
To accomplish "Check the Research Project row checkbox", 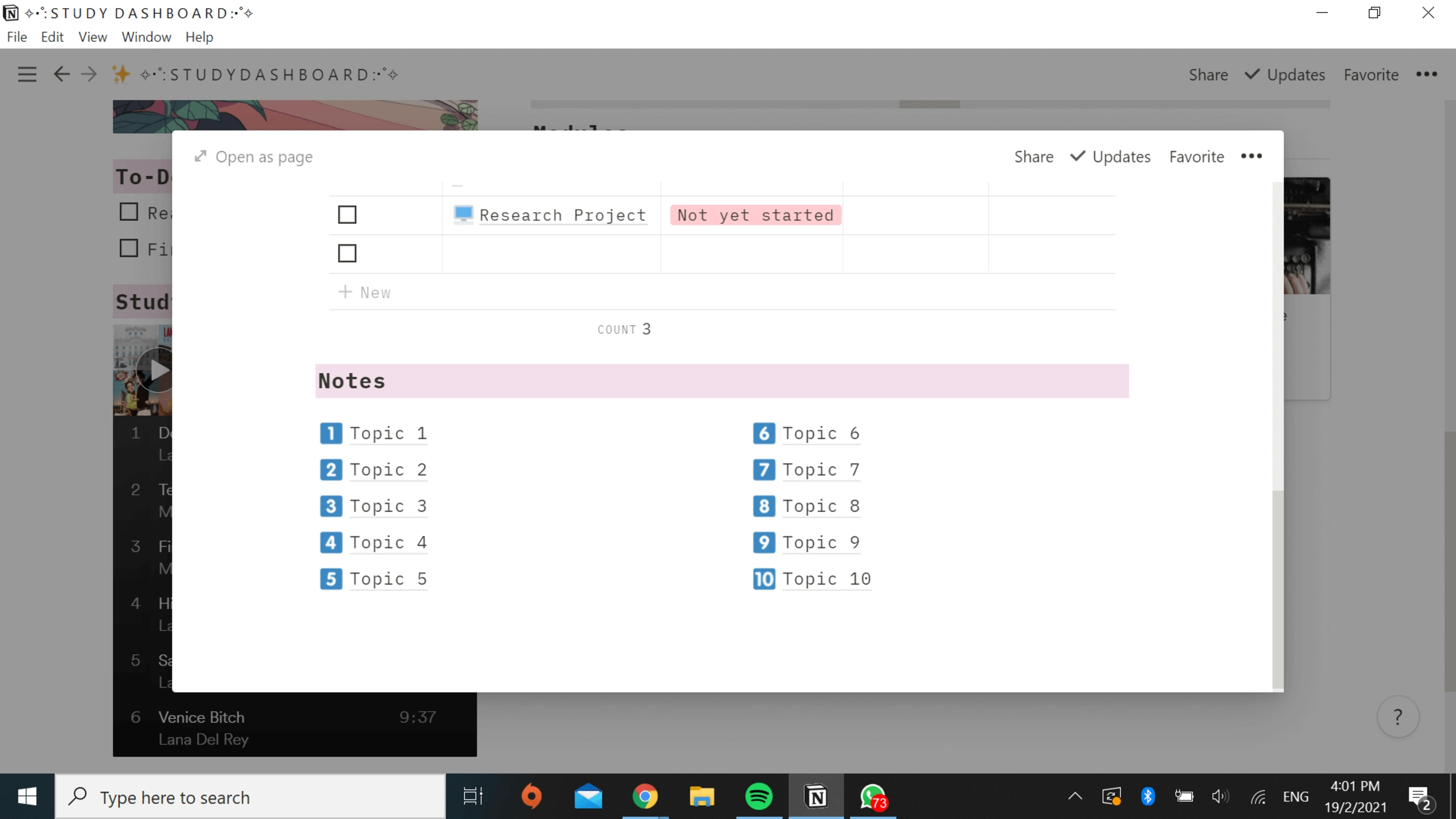I will [x=347, y=215].
